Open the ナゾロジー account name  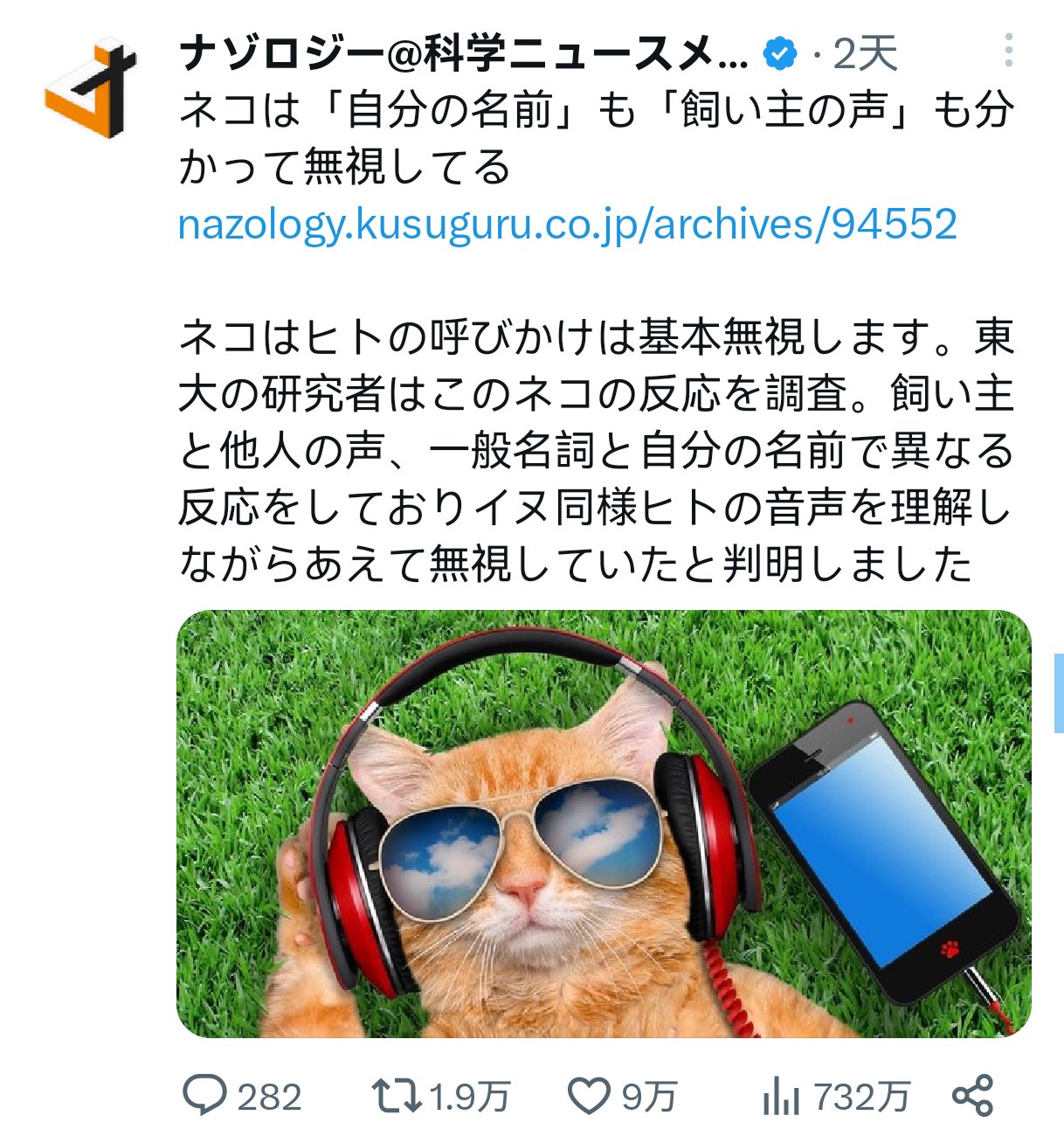pos(464,55)
